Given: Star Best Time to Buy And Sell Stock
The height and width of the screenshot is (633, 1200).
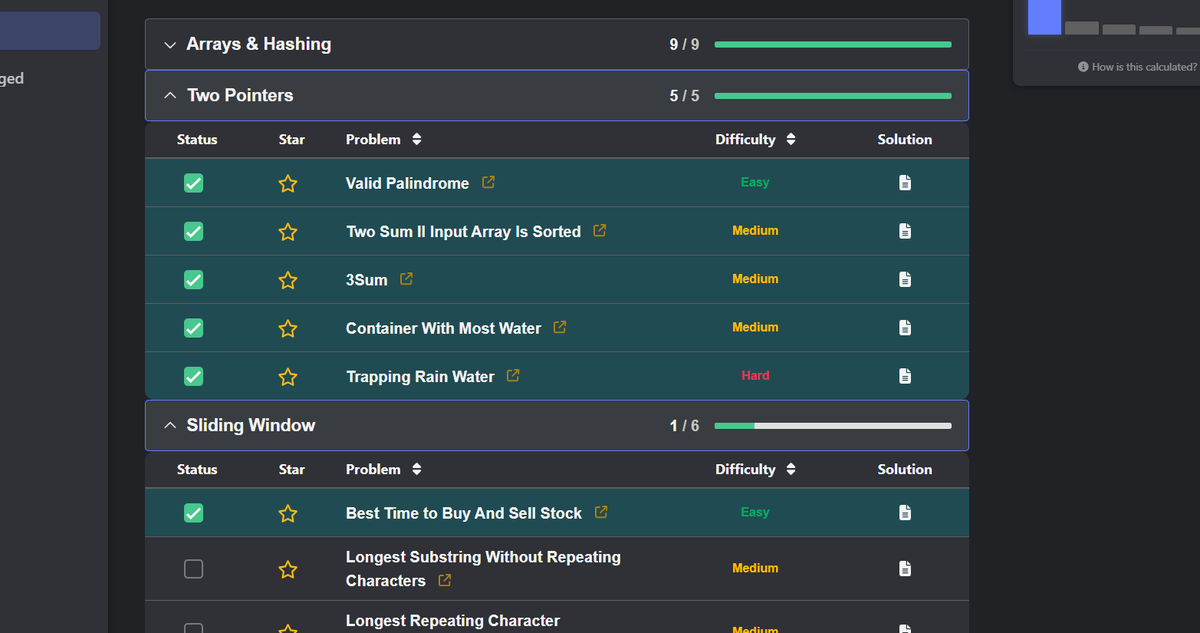Looking at the screenshot, I should coord(288,513).
